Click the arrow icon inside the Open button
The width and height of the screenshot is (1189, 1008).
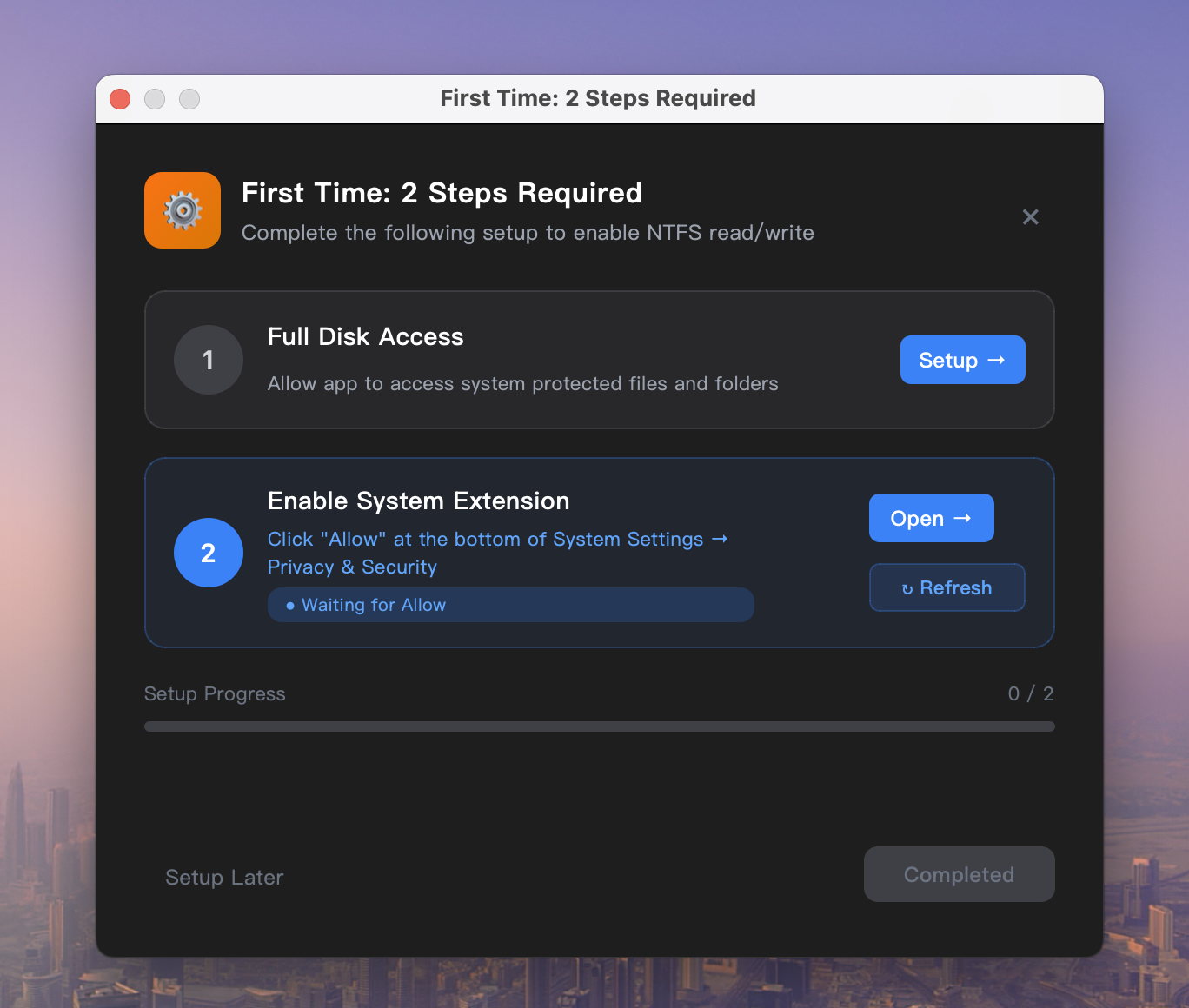(962, 517)
